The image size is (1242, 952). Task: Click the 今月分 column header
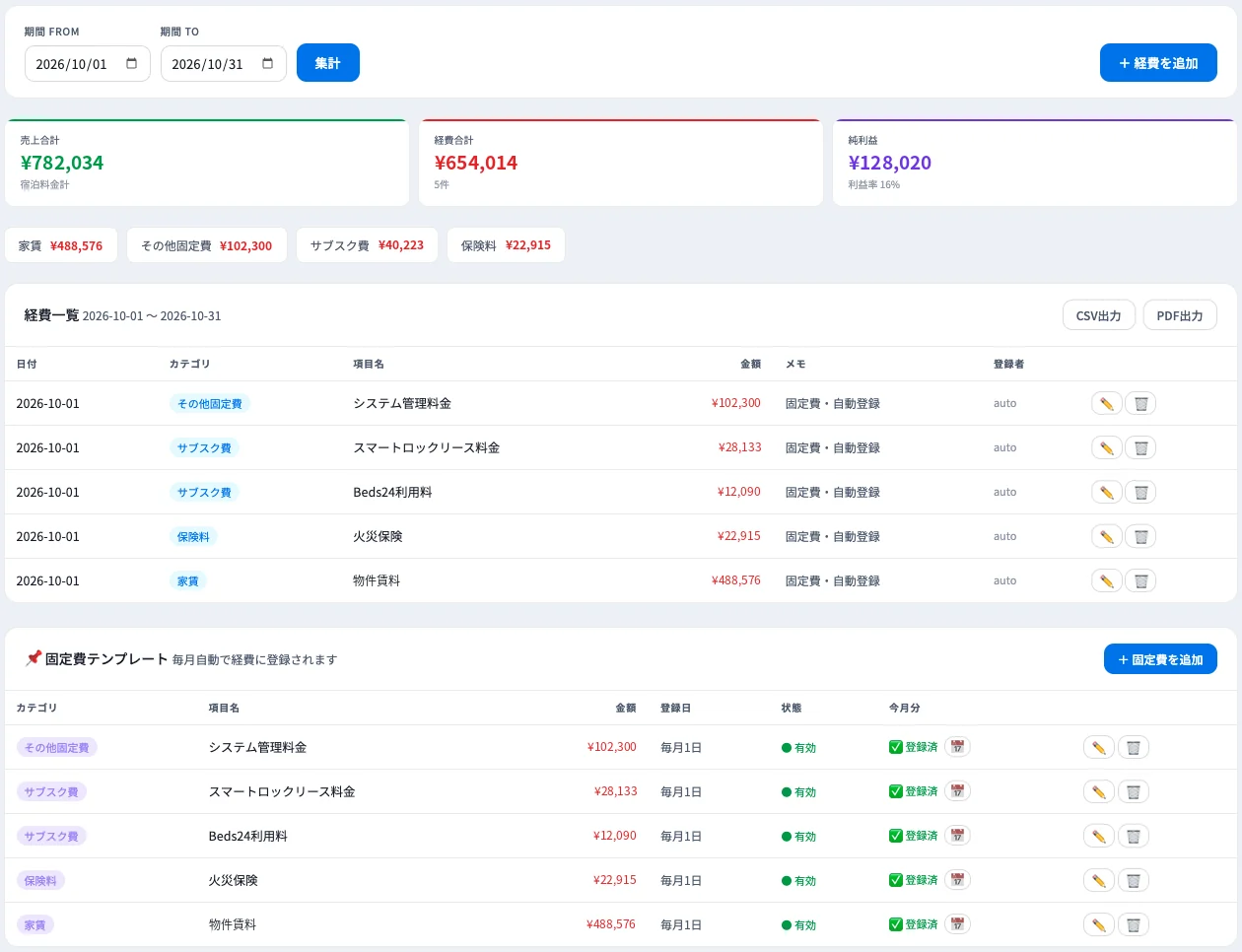905,708
